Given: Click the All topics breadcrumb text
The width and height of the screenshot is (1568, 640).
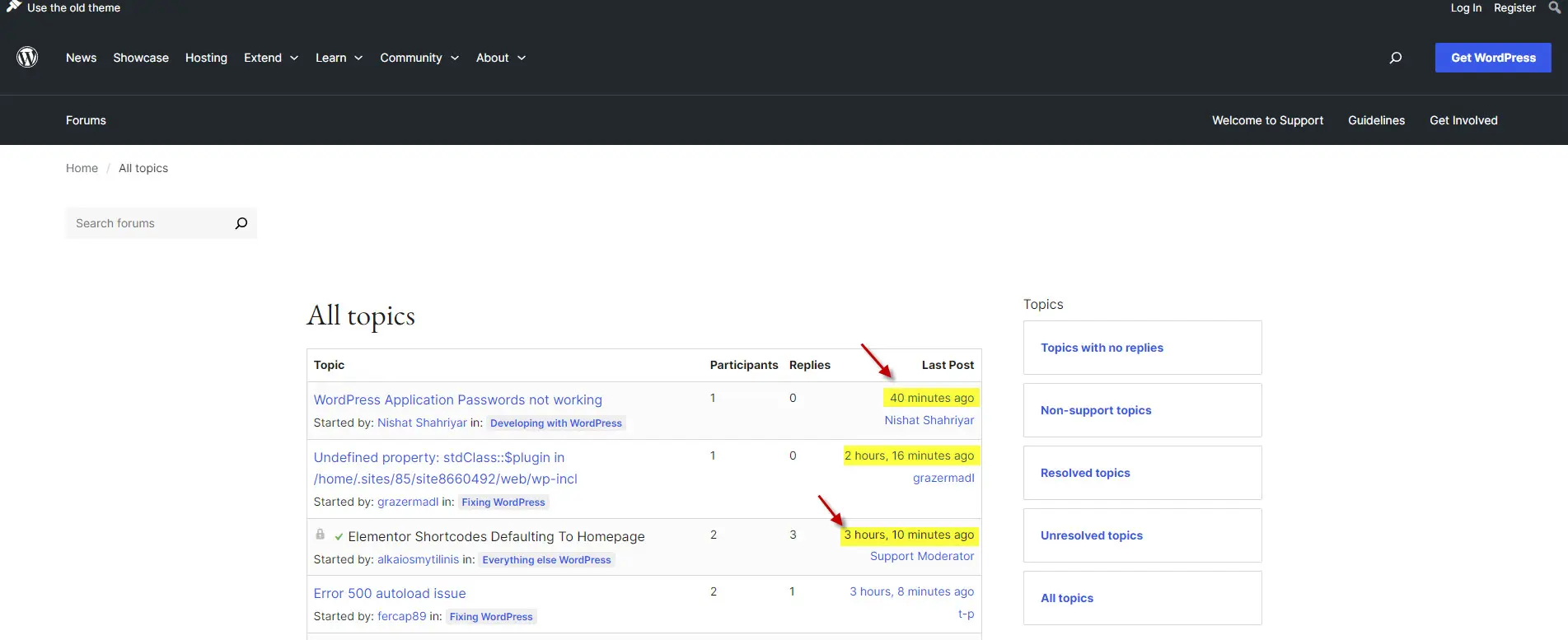Looking at the screenshot, I should tap(143, 168).
